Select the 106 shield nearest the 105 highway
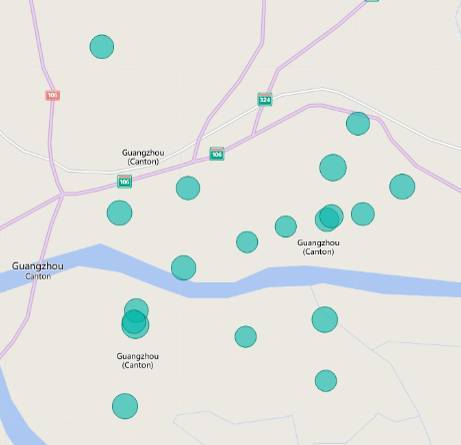The height and width of the screenshot is (445, 461). [124, 181]
